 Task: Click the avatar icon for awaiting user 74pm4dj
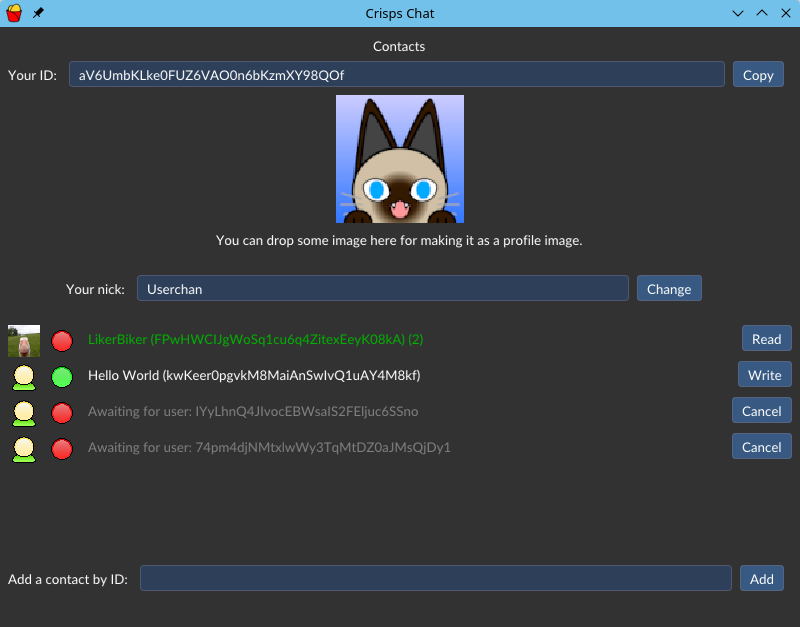point(24,449)
